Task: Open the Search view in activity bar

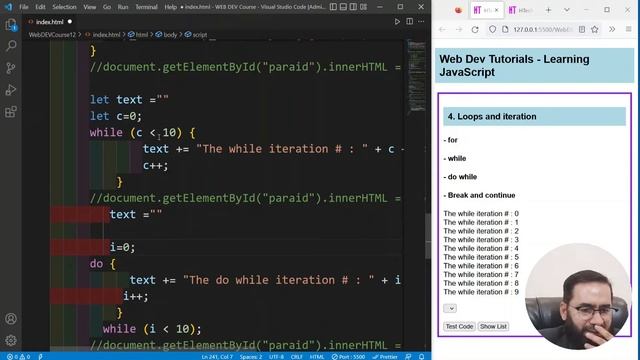Action: 11,46
